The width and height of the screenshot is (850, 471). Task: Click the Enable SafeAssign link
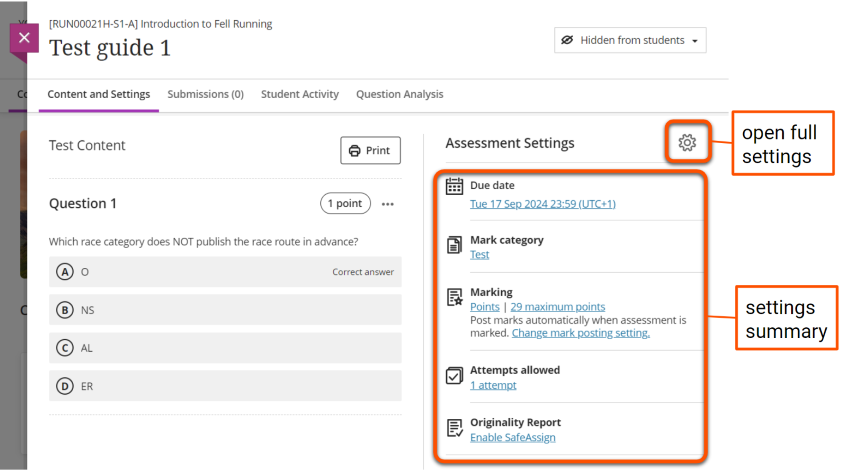512,437
